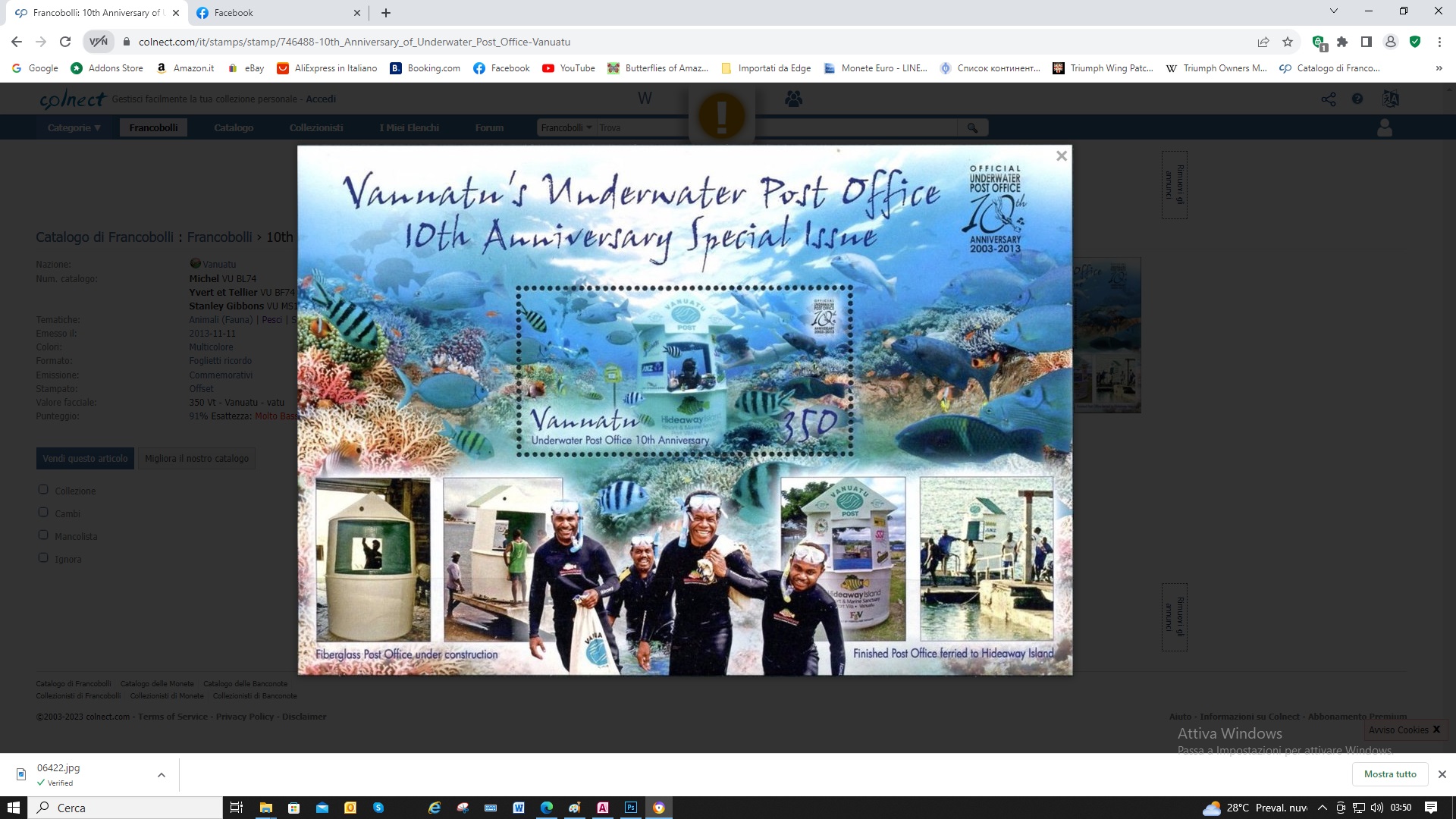
Task: Open the Collezionisti menu item
Action: tap(316, 127)
